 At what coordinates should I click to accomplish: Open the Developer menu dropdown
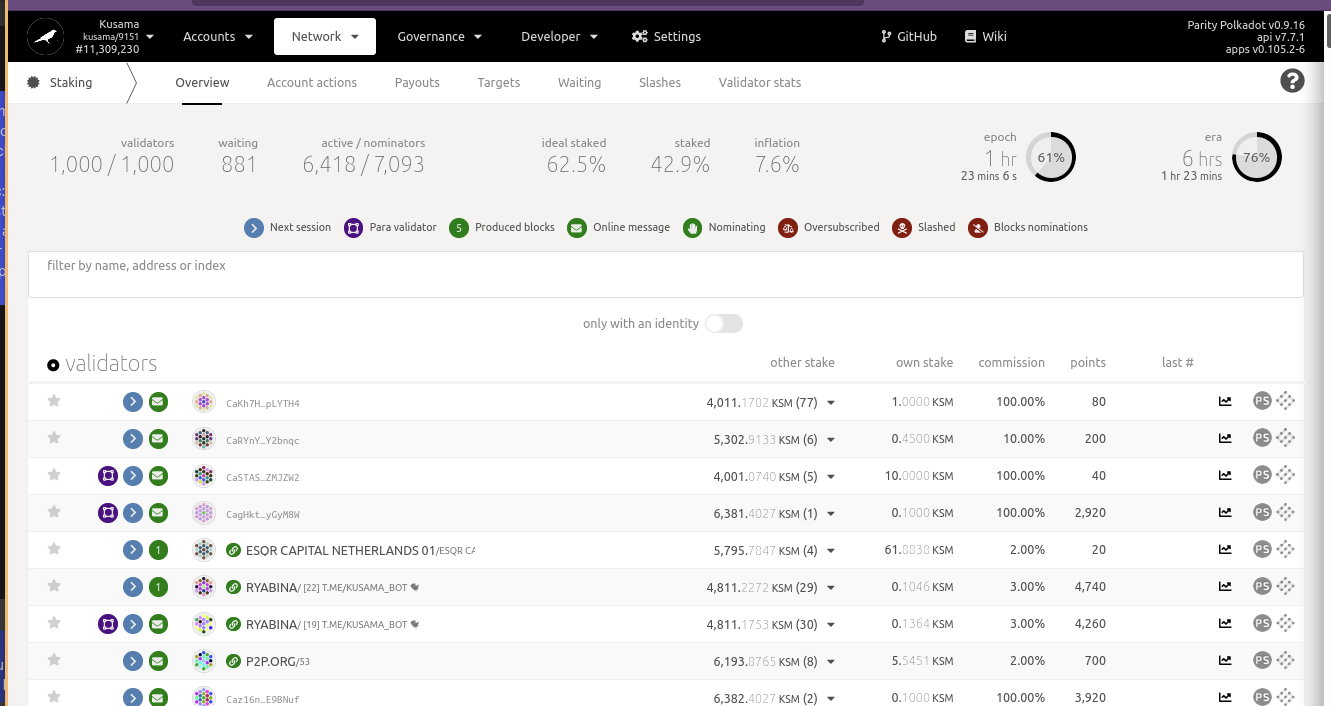tap(560, 36)
